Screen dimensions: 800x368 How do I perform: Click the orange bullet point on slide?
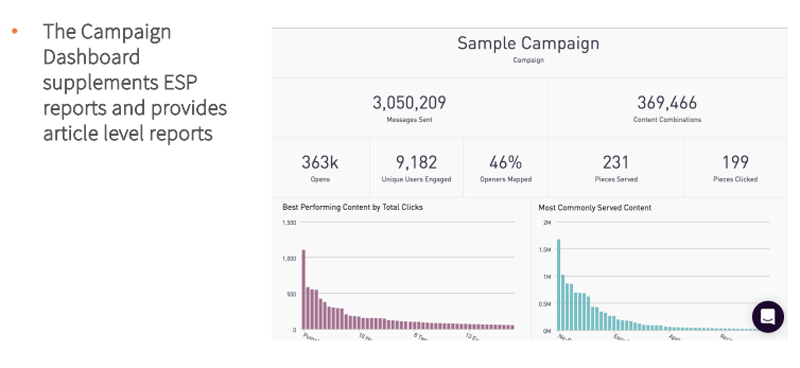click(14, 31)
